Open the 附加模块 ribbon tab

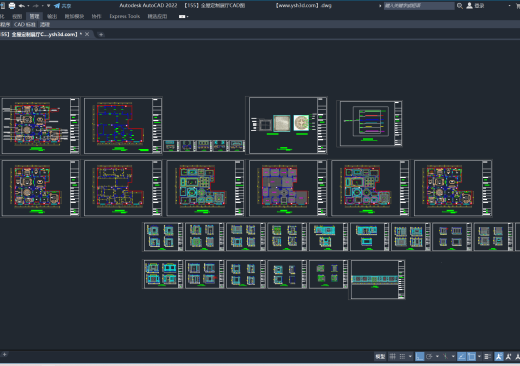[x=74, y=16]
